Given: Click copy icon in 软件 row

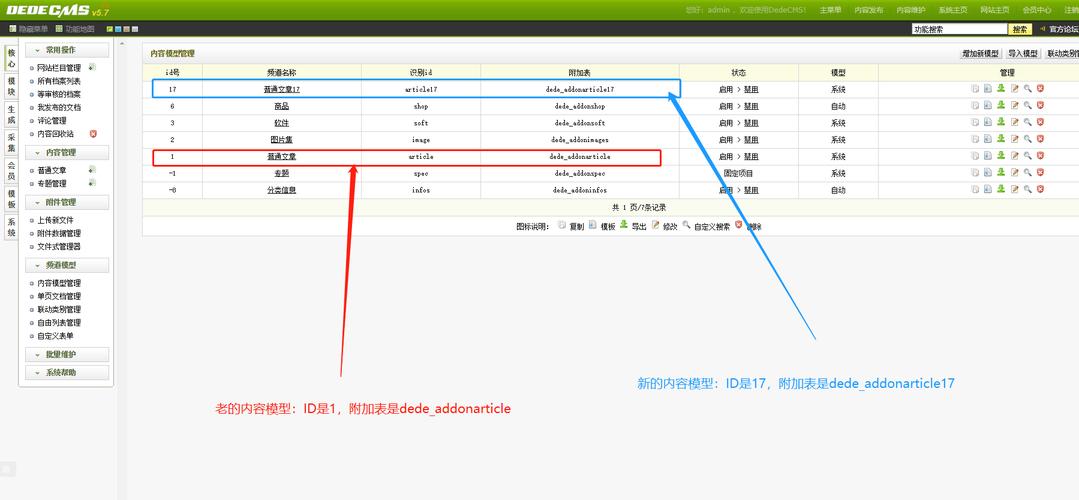Looking at the screenshot, I should click(974, 122).
